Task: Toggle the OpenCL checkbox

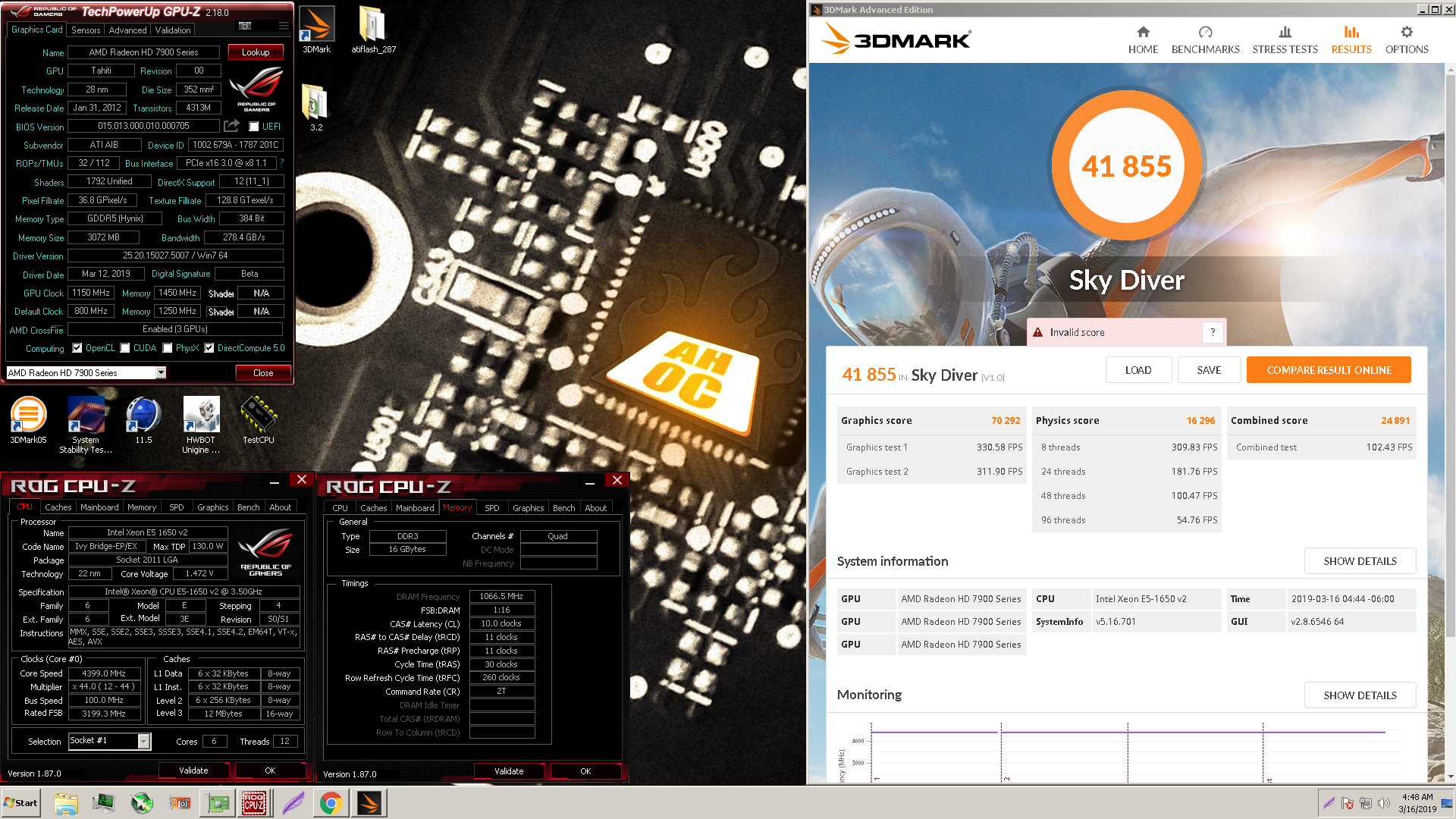Action: (77, 348)
